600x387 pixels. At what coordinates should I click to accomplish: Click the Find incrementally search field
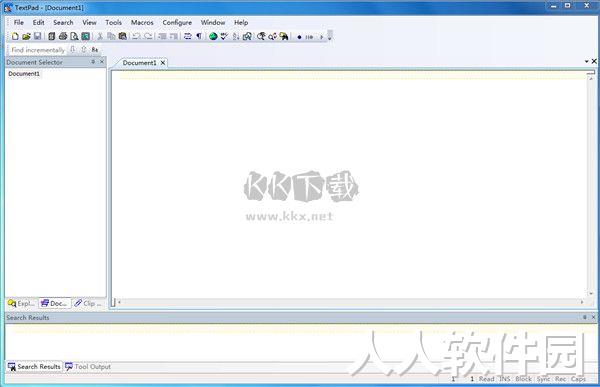pyautogui.click(x=38, y=50)
